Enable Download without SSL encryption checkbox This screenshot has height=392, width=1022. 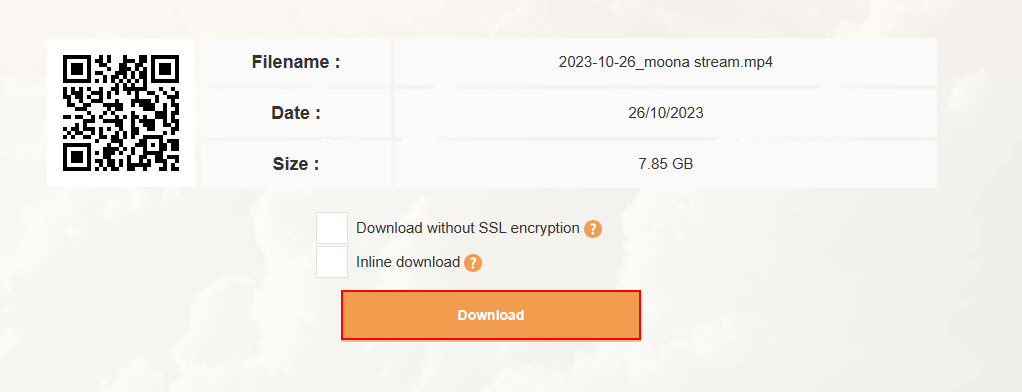332,228
